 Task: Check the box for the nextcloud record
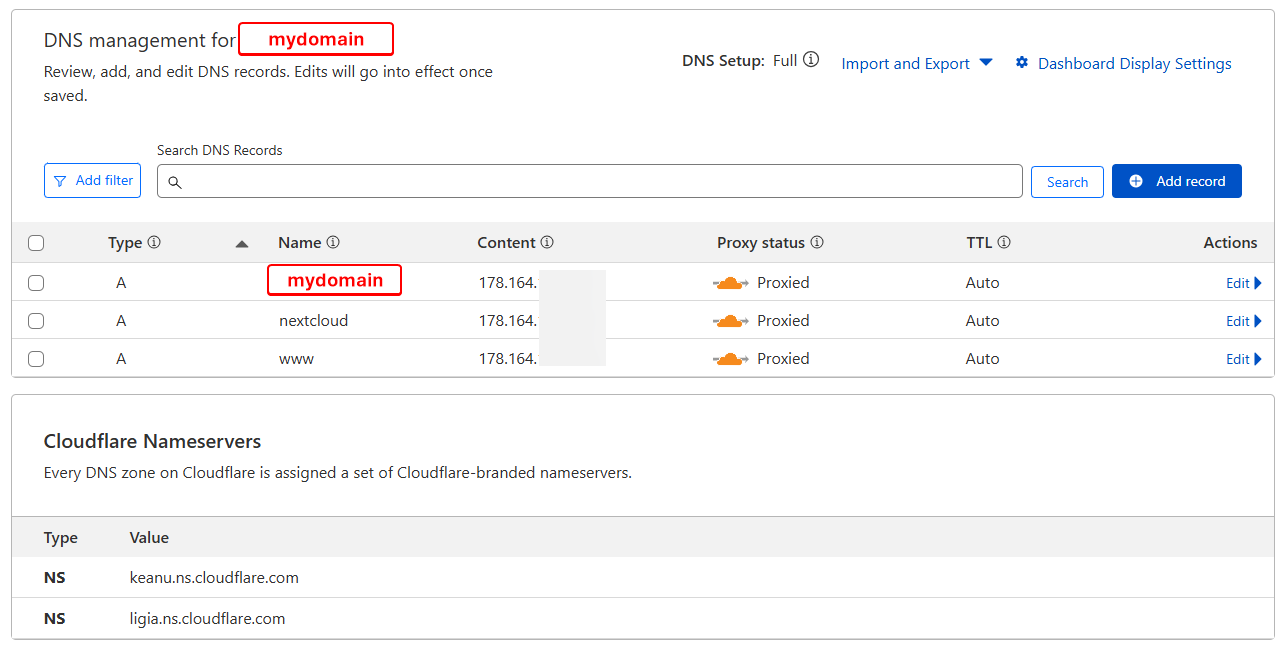(36, 321)
